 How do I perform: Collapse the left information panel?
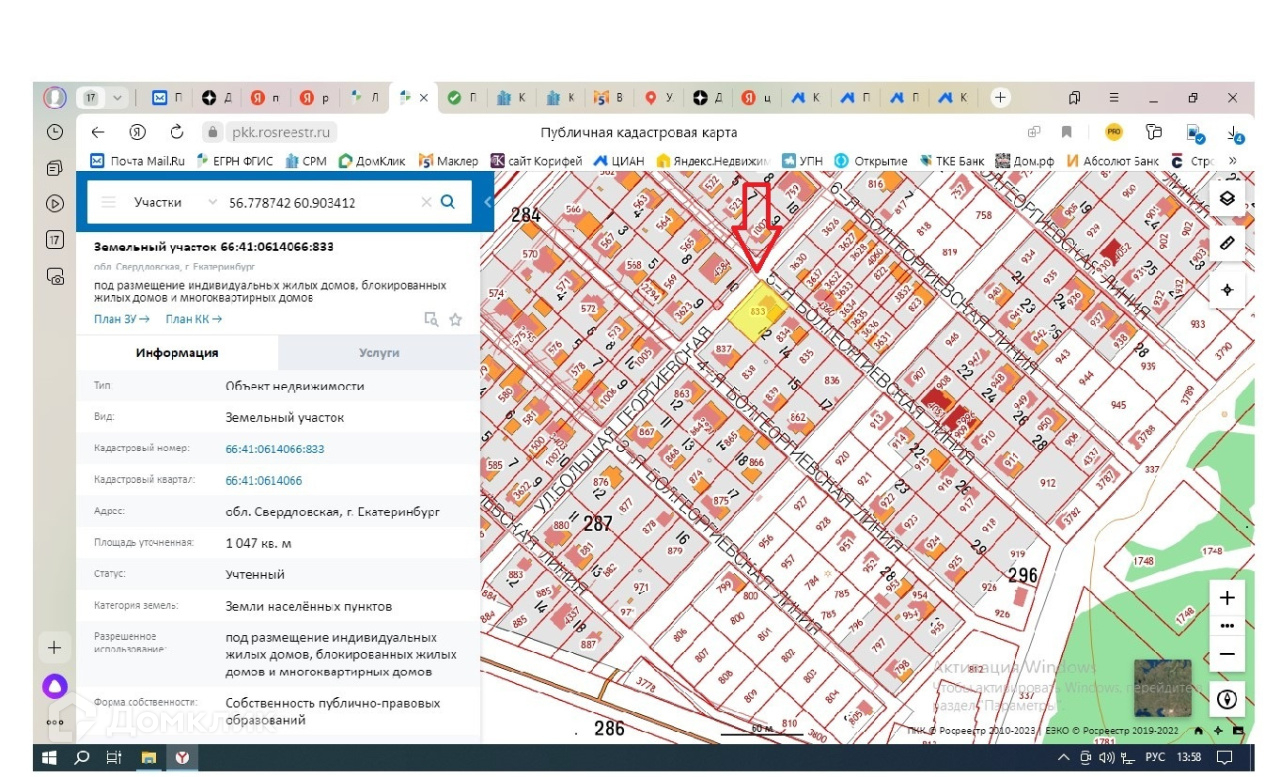(488, 202)
